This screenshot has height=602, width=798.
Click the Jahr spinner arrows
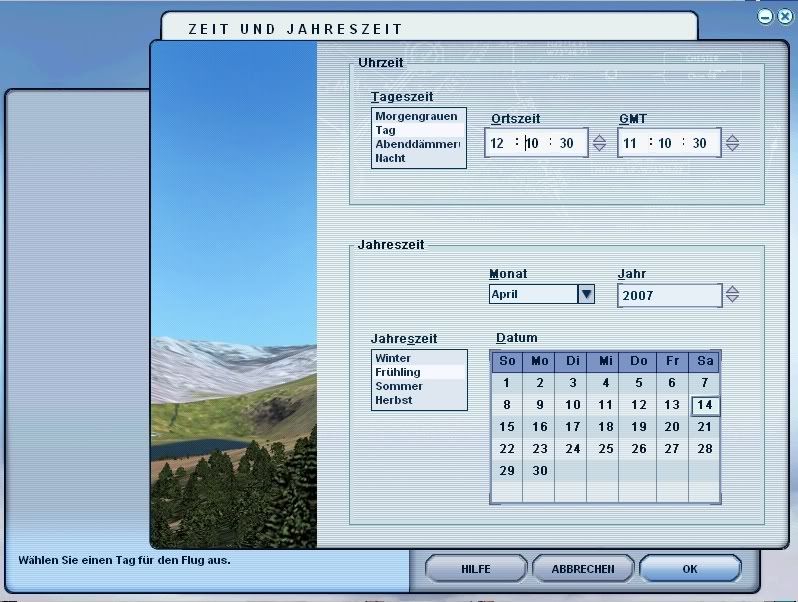tap(732, 295)
